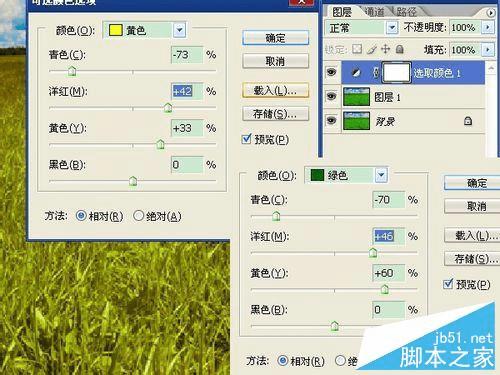Click the 洋红 +42 value field
The image size is (500, 375).
coord(187,91)
